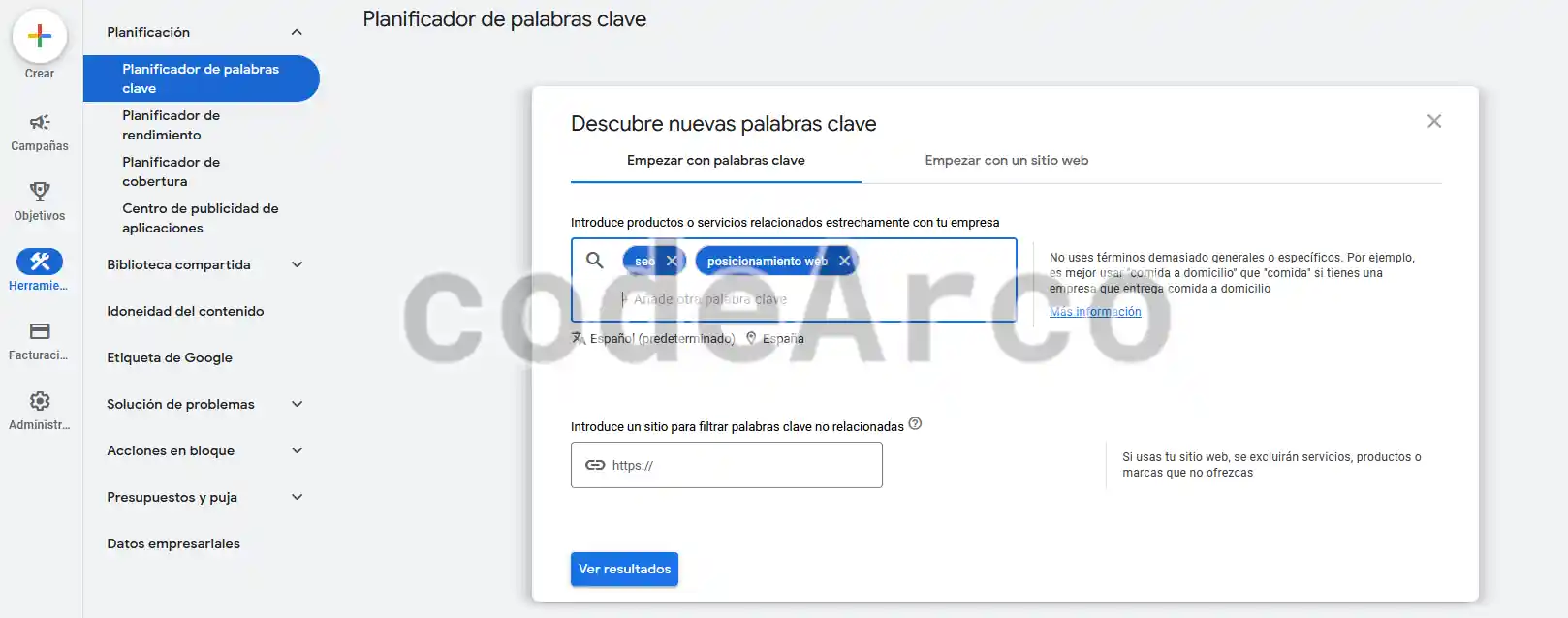Open Etiqueta de Google

pos(170,357)
